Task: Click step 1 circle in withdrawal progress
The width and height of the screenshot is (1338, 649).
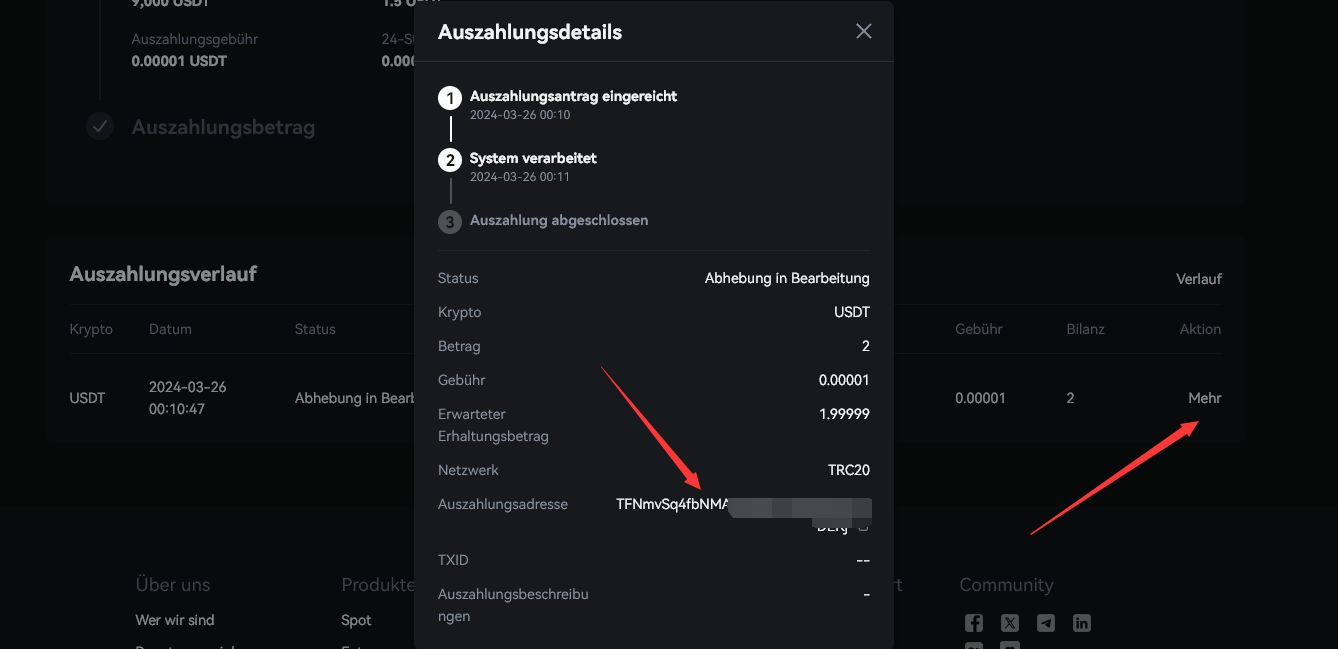Action: 450,98
